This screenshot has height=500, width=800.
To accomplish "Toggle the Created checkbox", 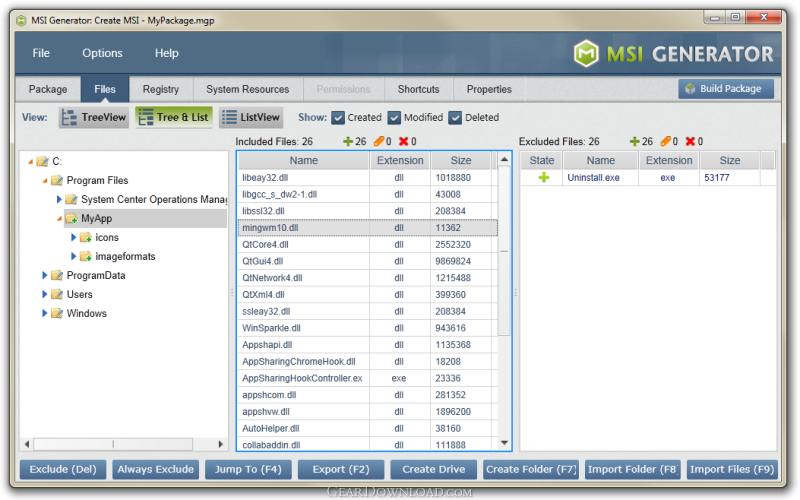I will [x=338, y=118].
